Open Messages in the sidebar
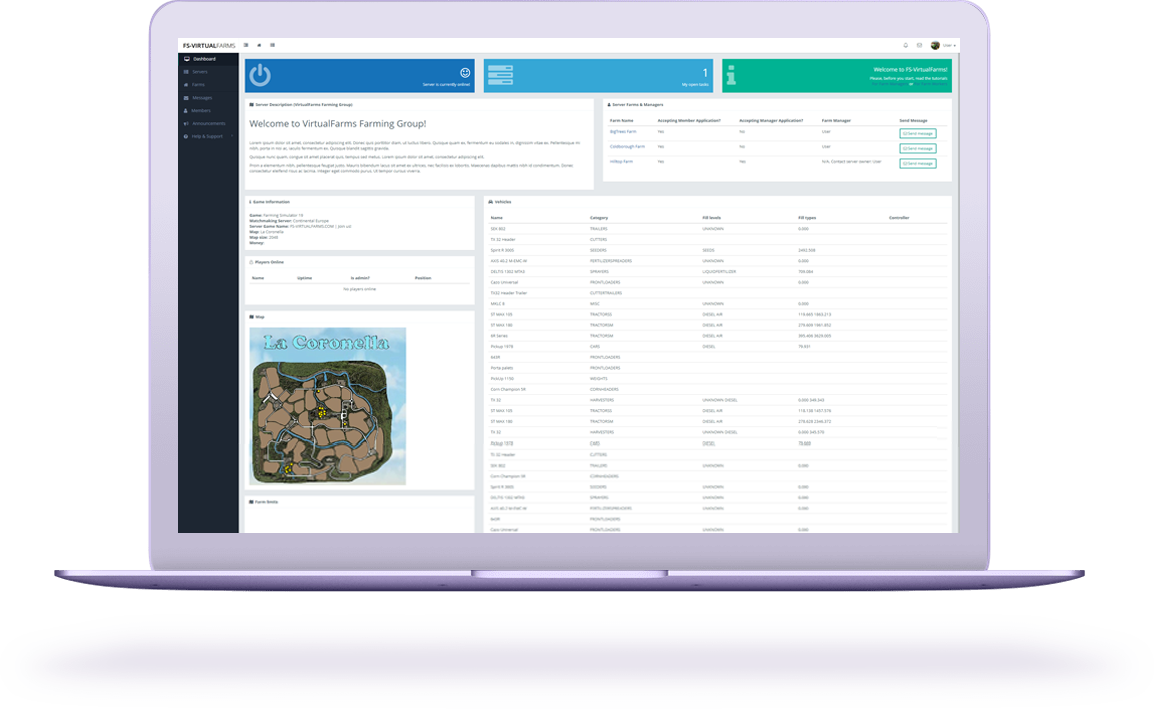1154x709 pixels. coord(208,98)
